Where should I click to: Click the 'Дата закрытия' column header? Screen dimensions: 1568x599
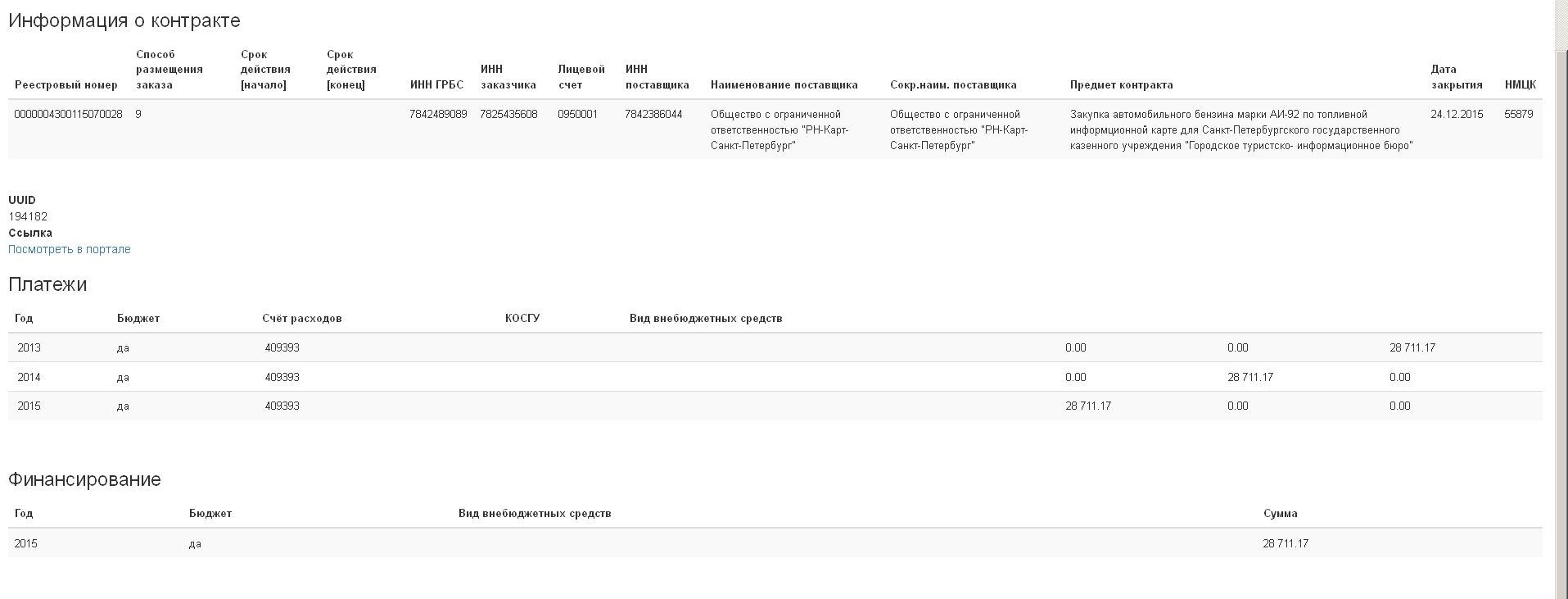tap(1457, 77)
